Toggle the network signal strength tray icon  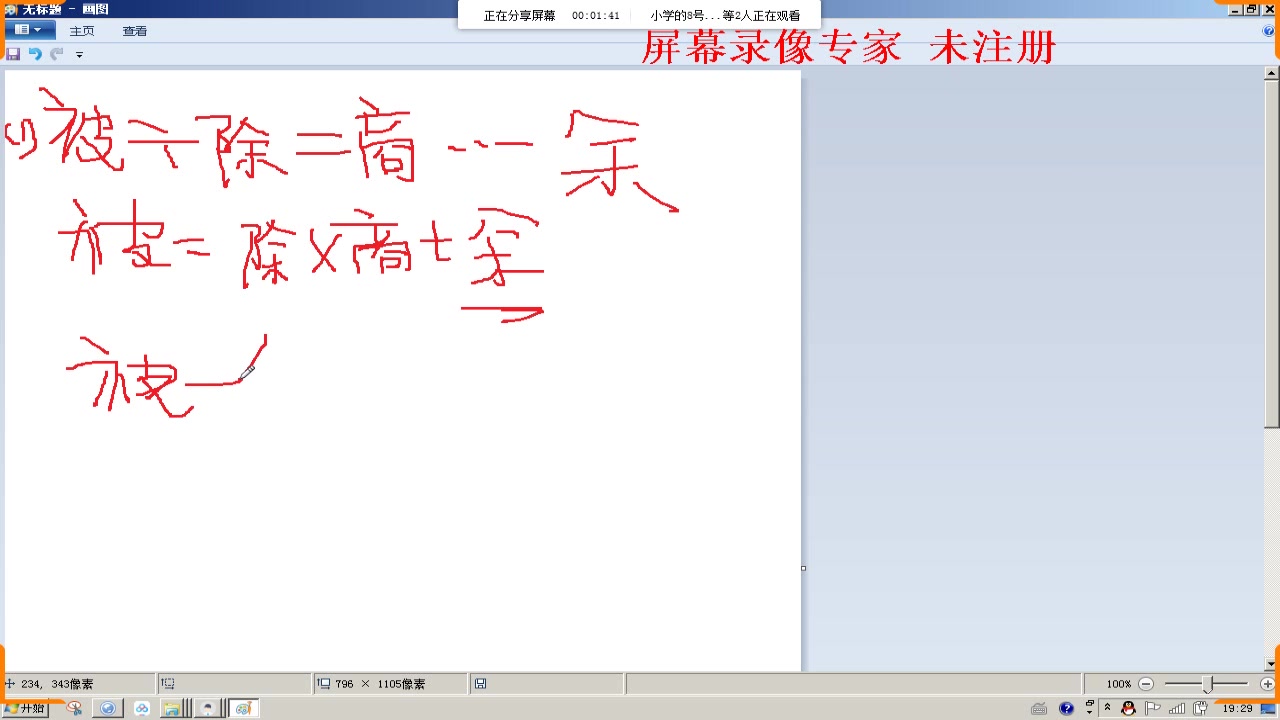(1177, 709)
